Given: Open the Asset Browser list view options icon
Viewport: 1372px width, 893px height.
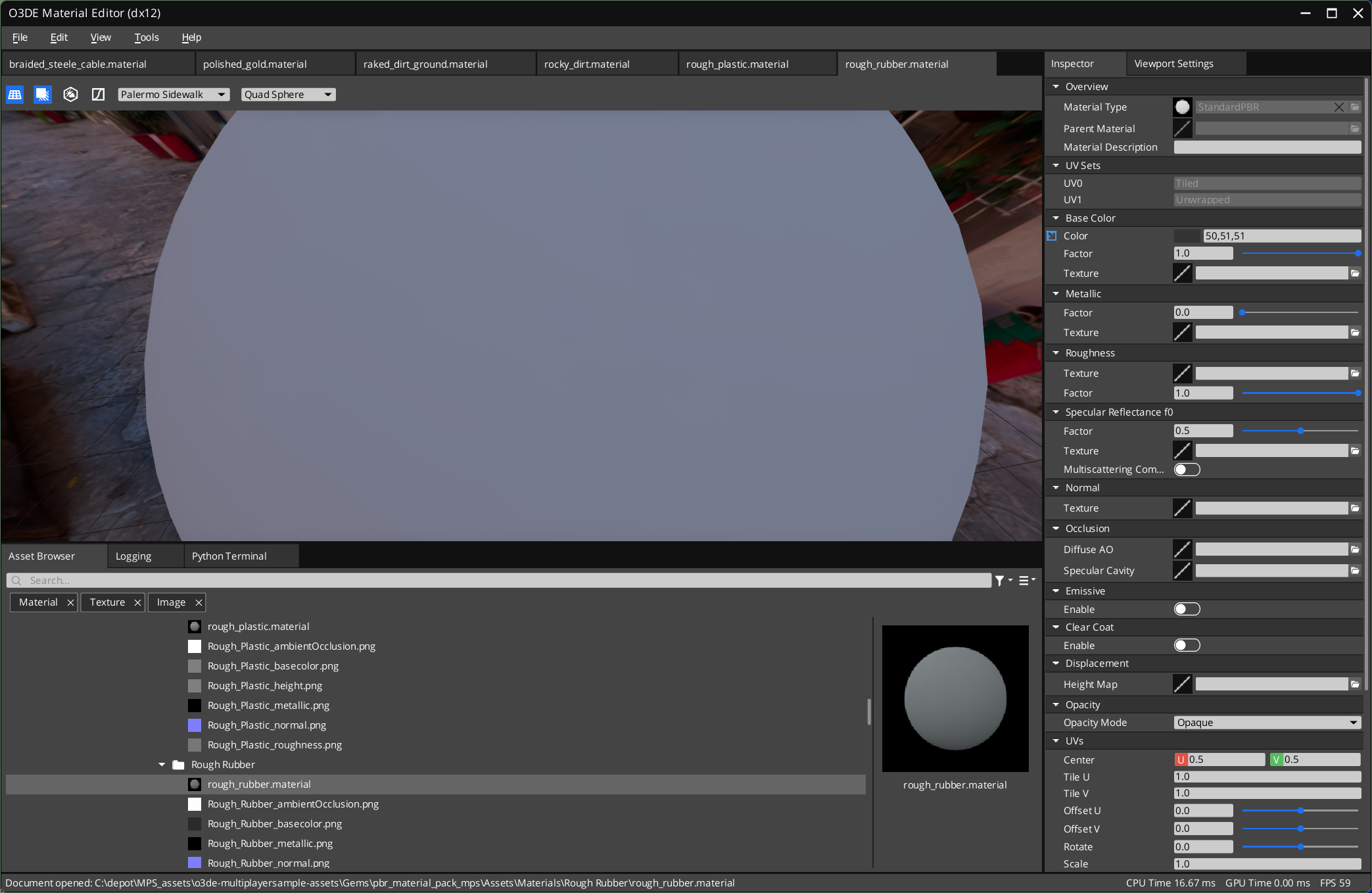Looking at the screenshot, I should (x=1024, y=580).
